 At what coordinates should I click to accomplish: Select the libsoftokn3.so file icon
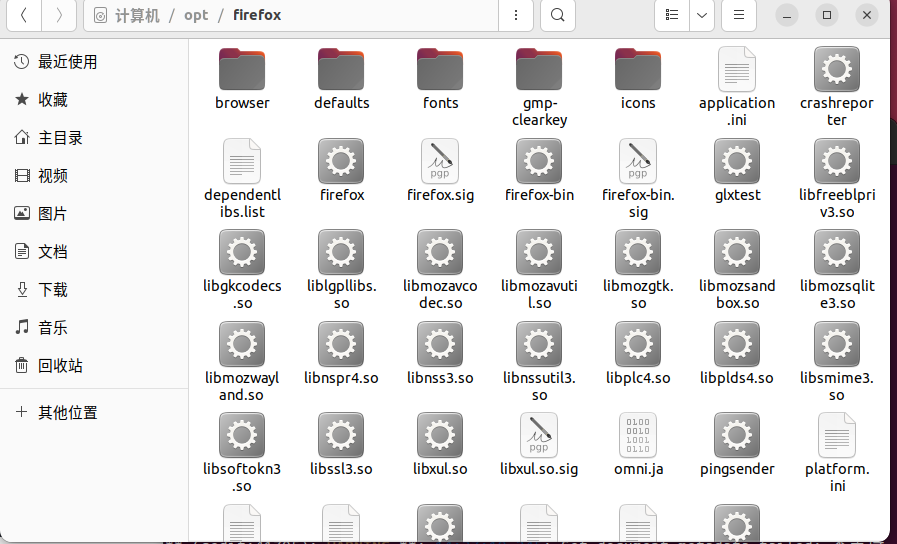coord(242,435)
